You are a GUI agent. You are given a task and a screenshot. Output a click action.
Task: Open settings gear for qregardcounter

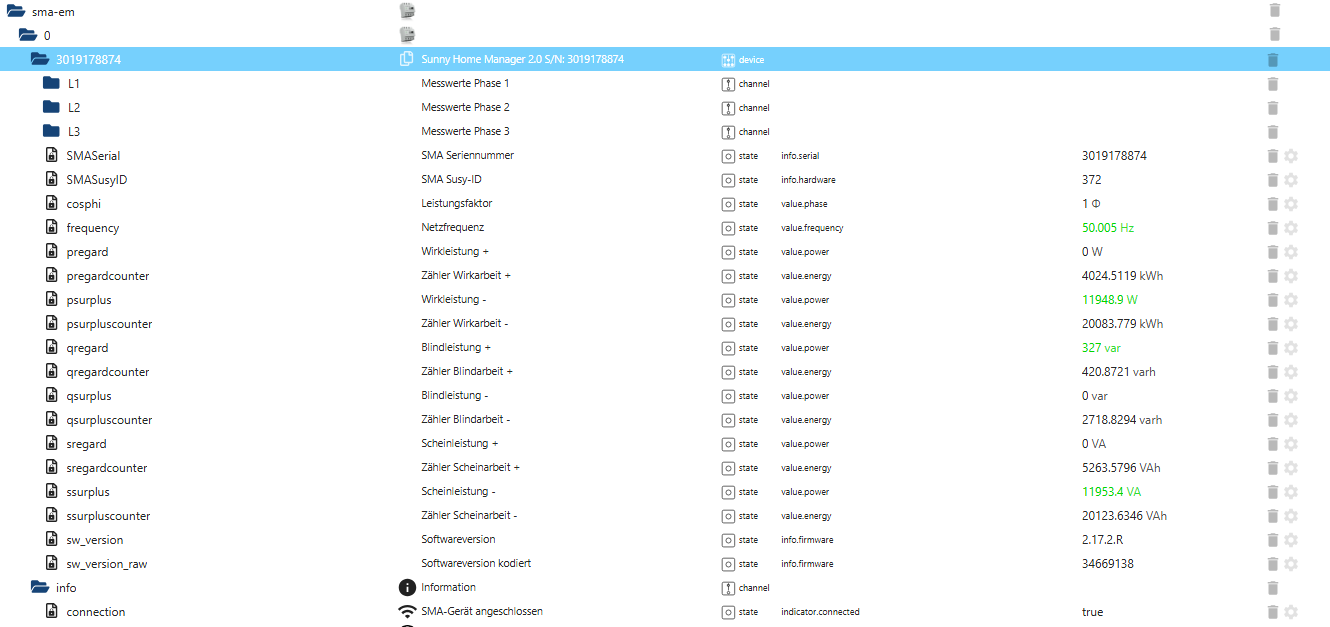[x=1291, y=372]
